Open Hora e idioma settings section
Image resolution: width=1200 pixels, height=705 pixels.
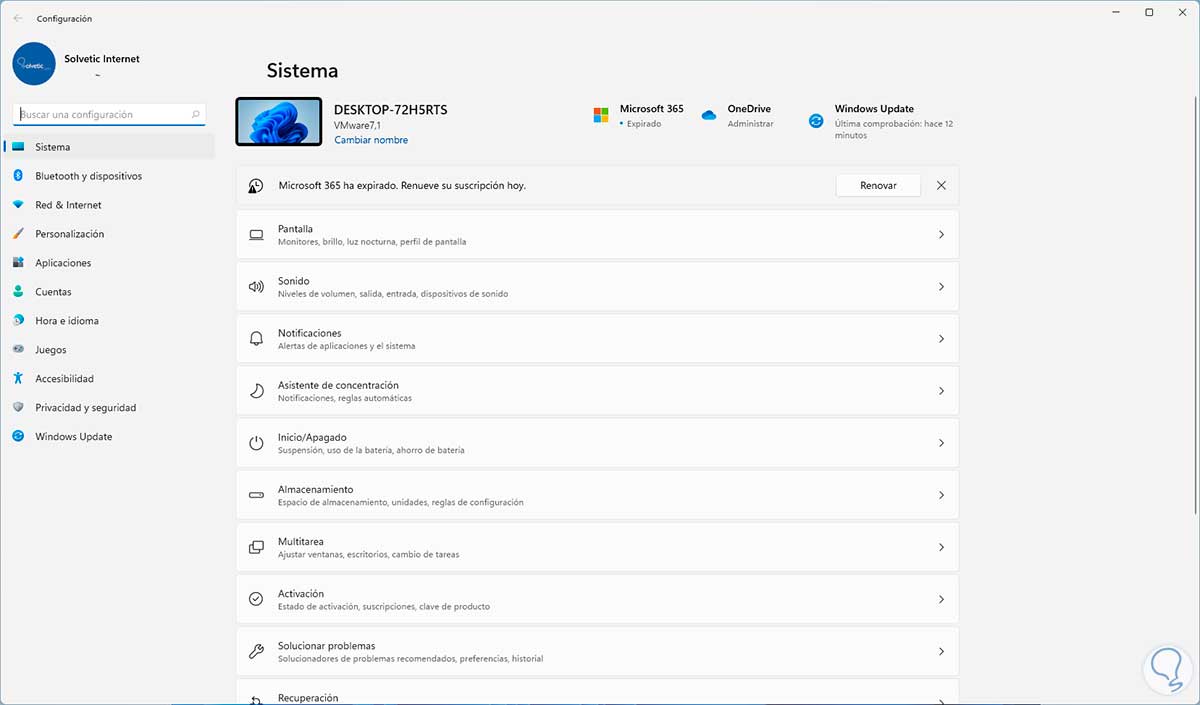click(67, 321)
